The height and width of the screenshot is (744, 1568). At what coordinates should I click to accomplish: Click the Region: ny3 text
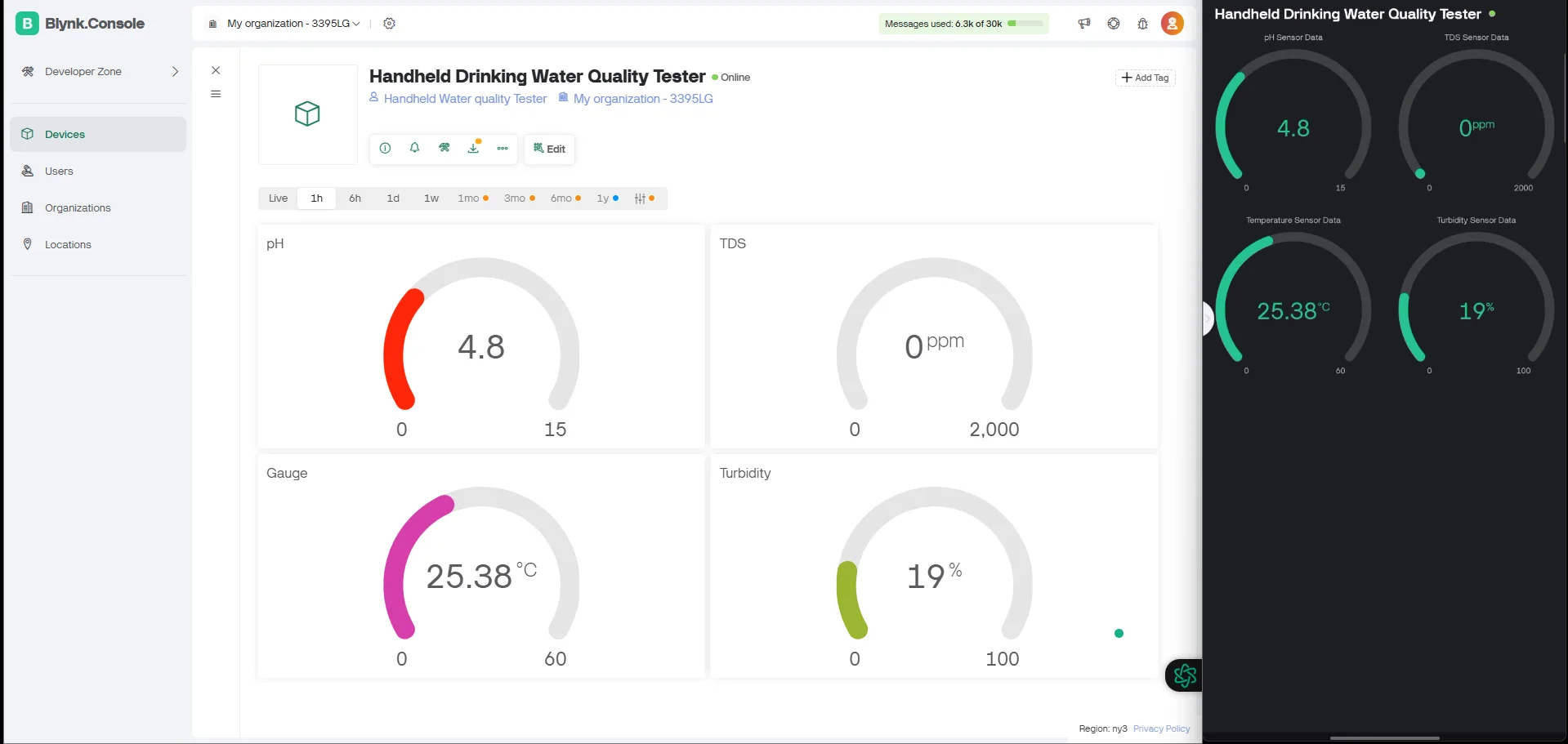pyautogui.click(x=1103, y=728)
